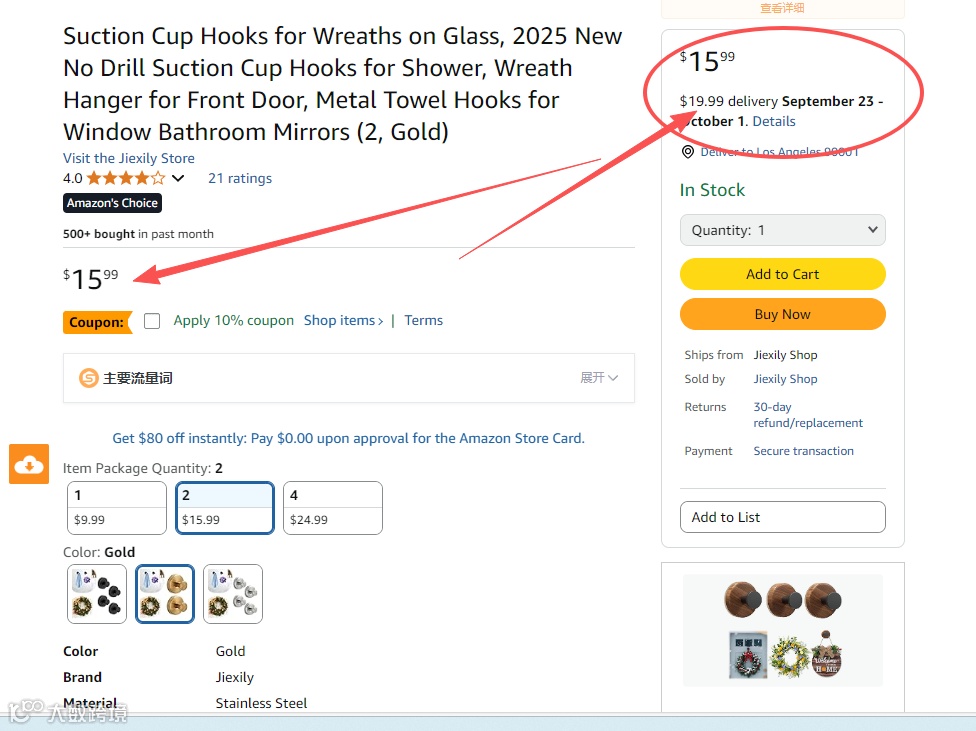The image size is (976, 731).
Task: Tick the Apply 10% coupon checkbox
Action: tap(152, 321)
